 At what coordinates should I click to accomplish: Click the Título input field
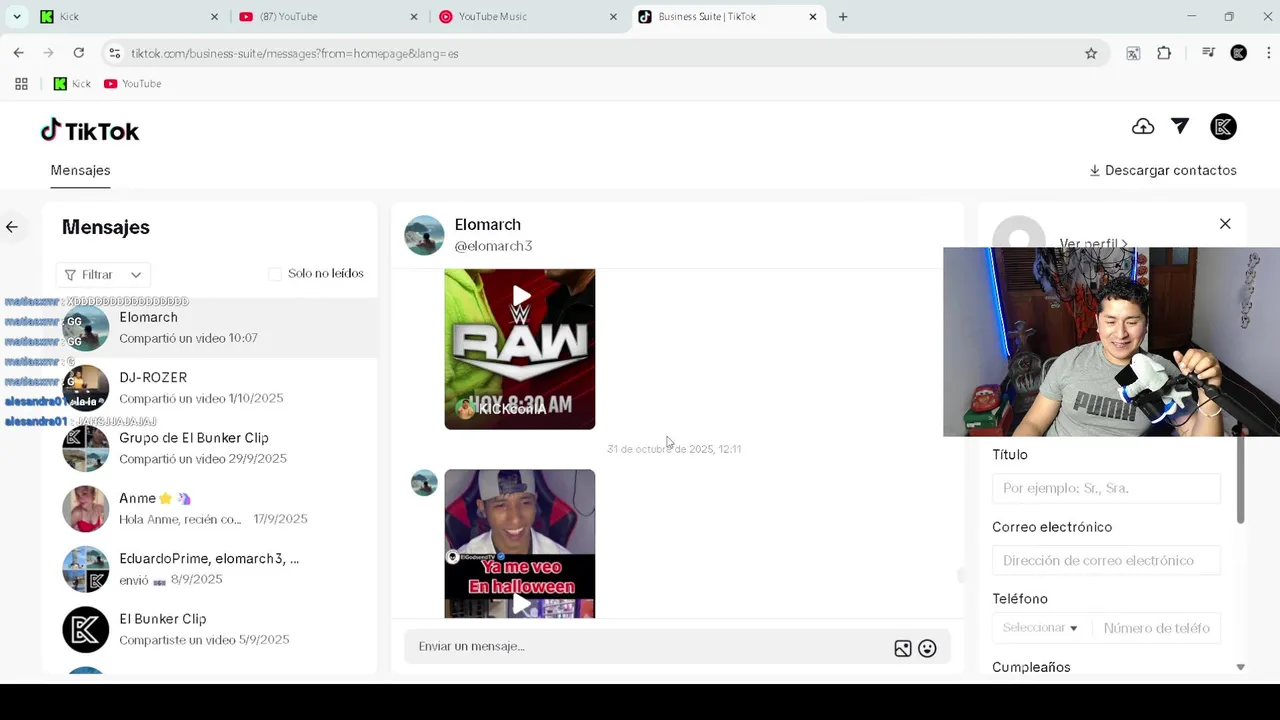click(x=1106, y=488)
